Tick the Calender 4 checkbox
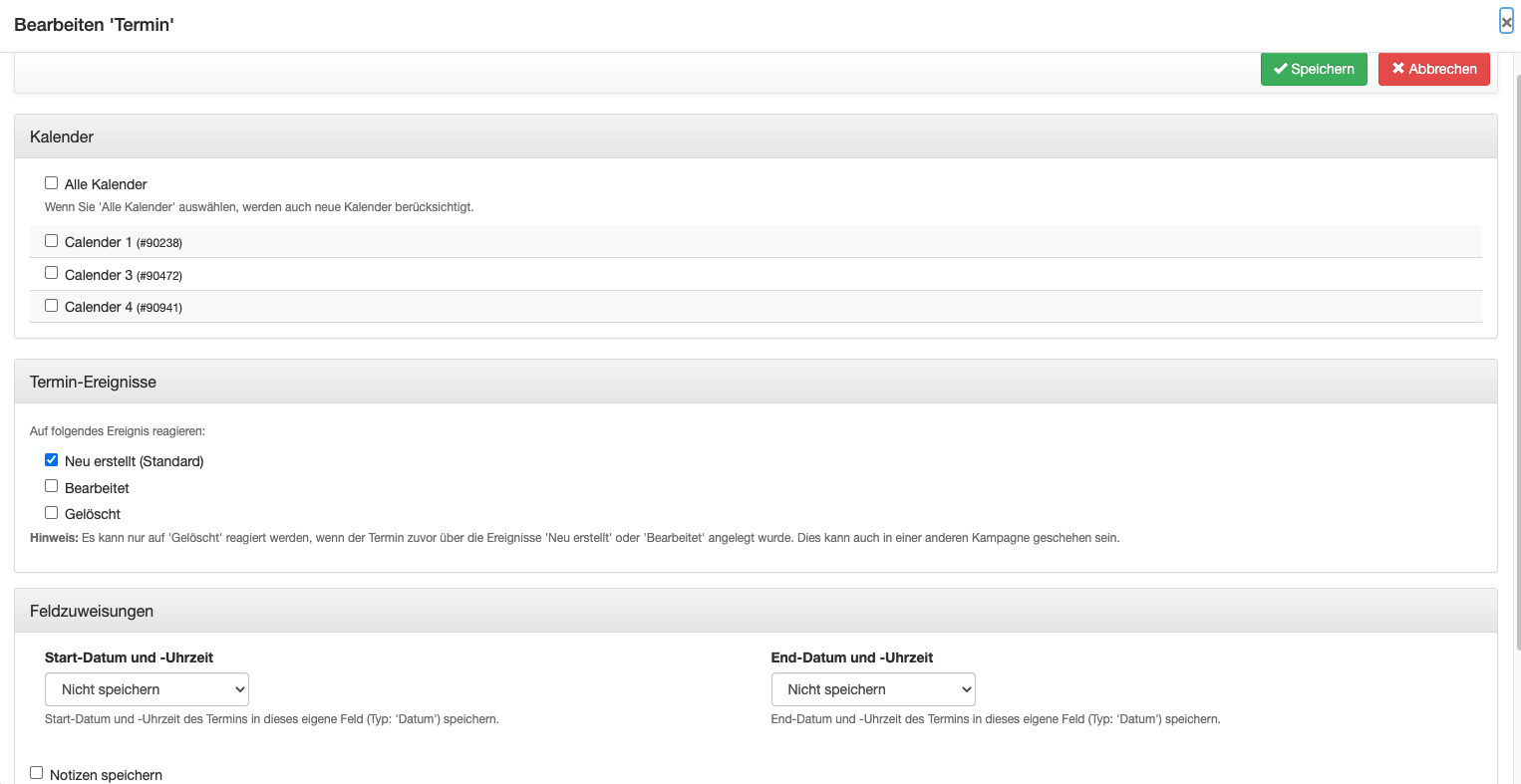 (x=51, y=306)
